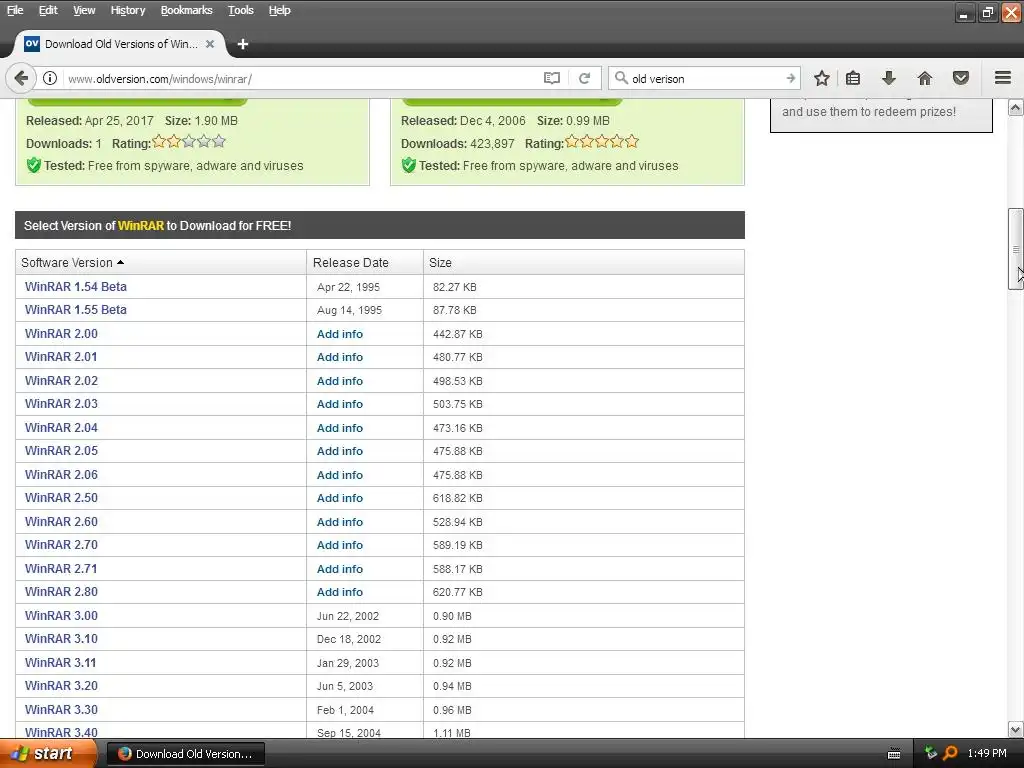The height and width of the screenshot is (768, 1024).
Task: Open WinRAR 3.11 link
Action: click(x=61, y=662)
